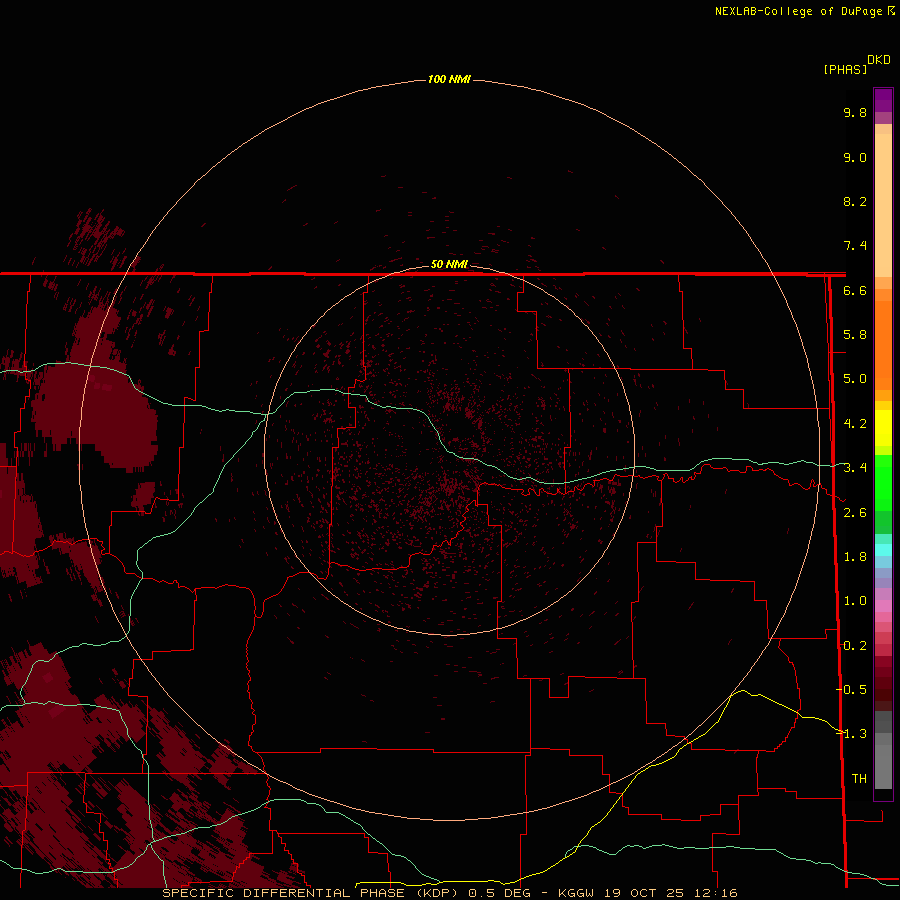Viewport: 900px width, 900px height.
Task: Click the DKD label above the color scale
Action: tap(878, 60)
